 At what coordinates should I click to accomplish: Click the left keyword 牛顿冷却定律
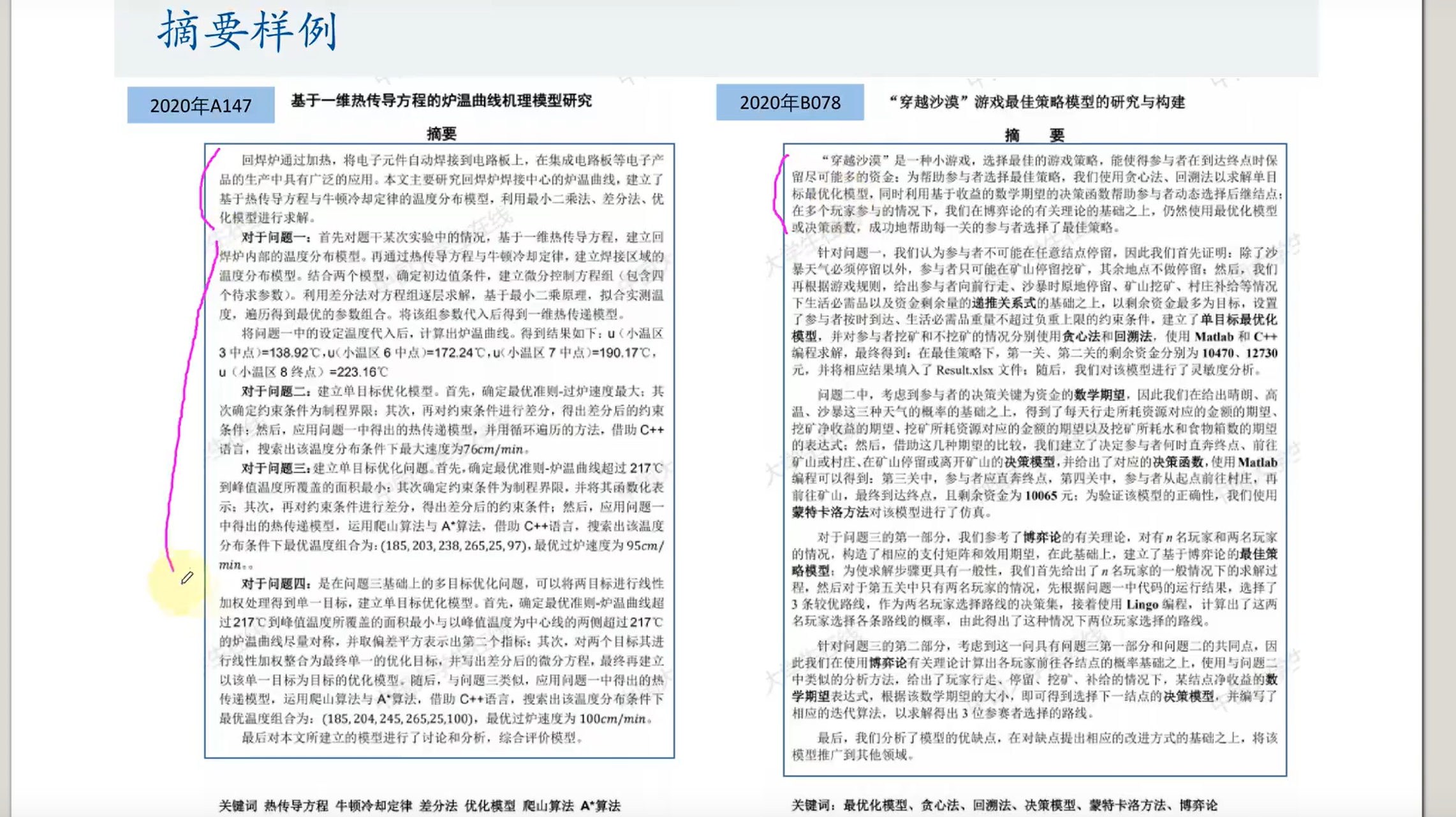coord(374,806)
